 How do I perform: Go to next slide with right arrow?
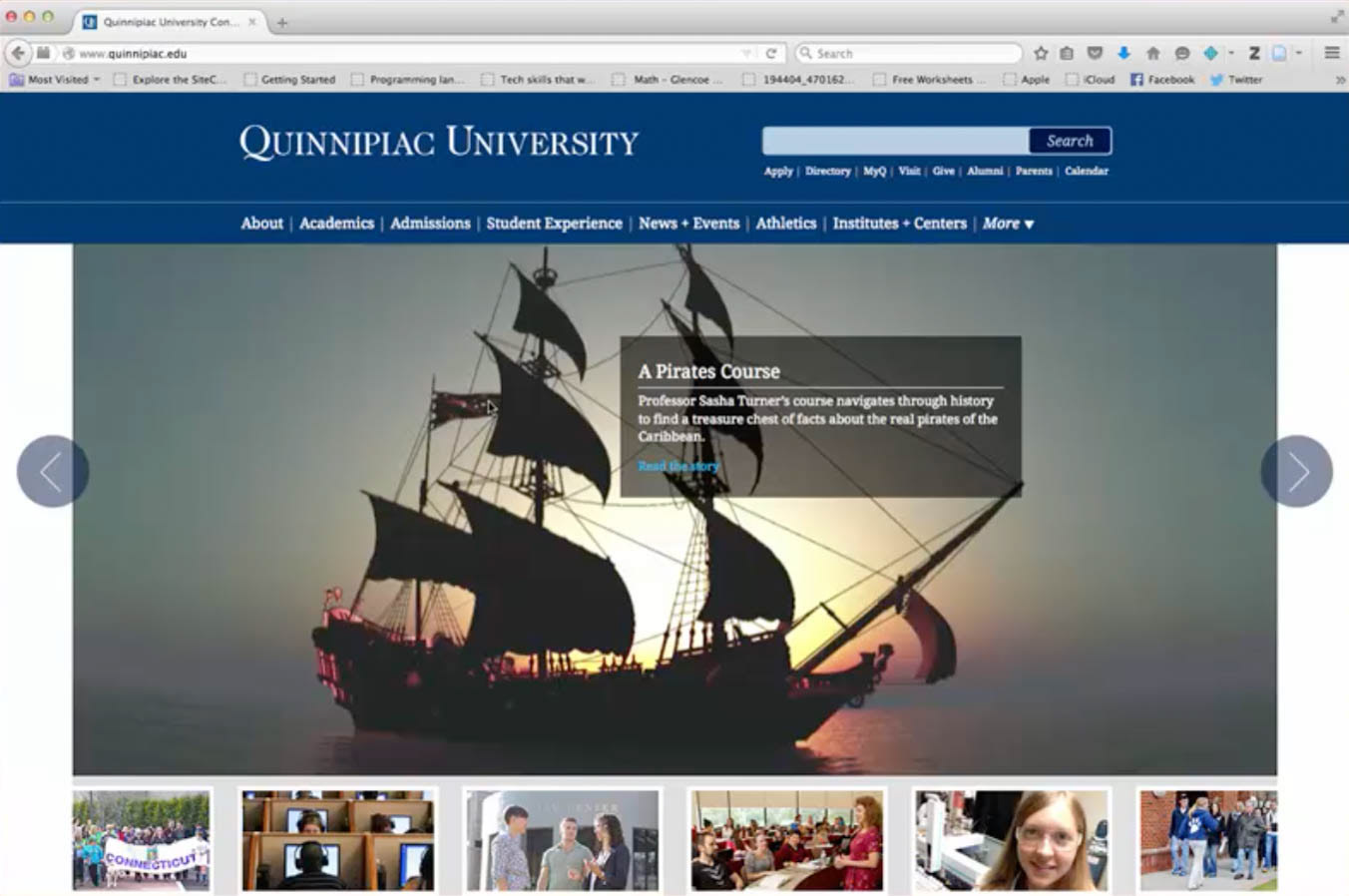click(1296, 471)
